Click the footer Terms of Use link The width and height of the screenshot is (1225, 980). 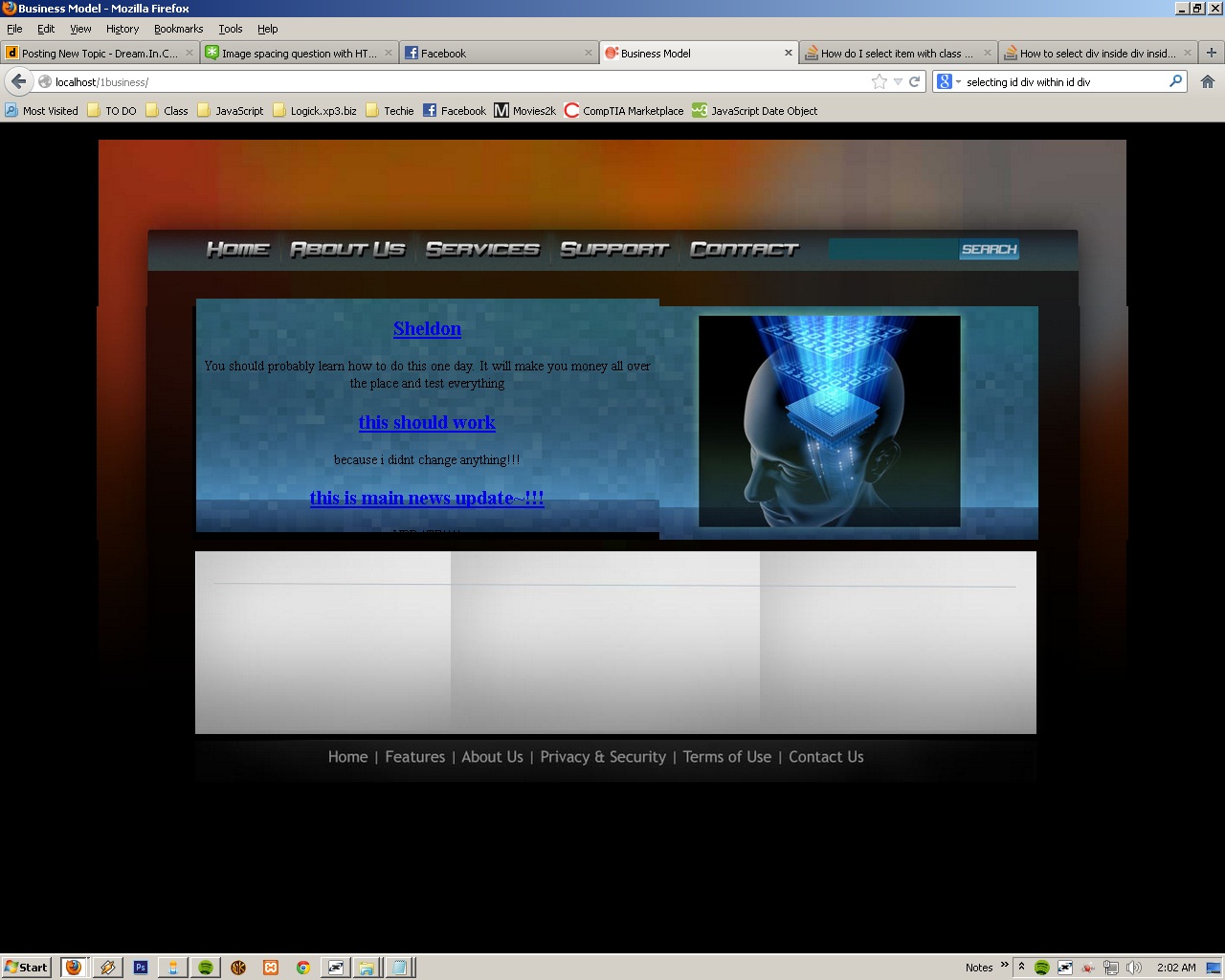[727, 757]
